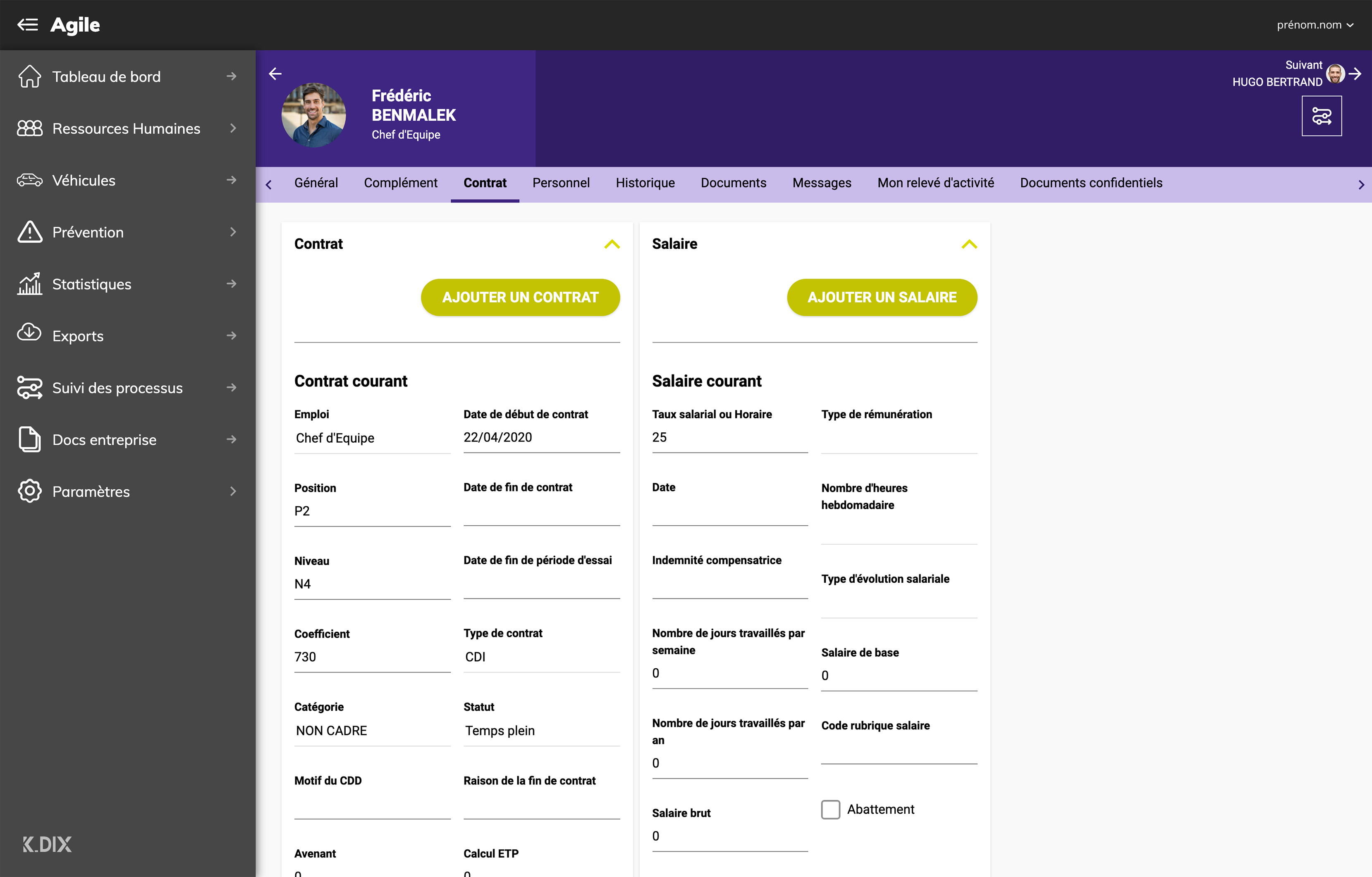
Task: Click the Salaire brut field
Action: (730, 836)
